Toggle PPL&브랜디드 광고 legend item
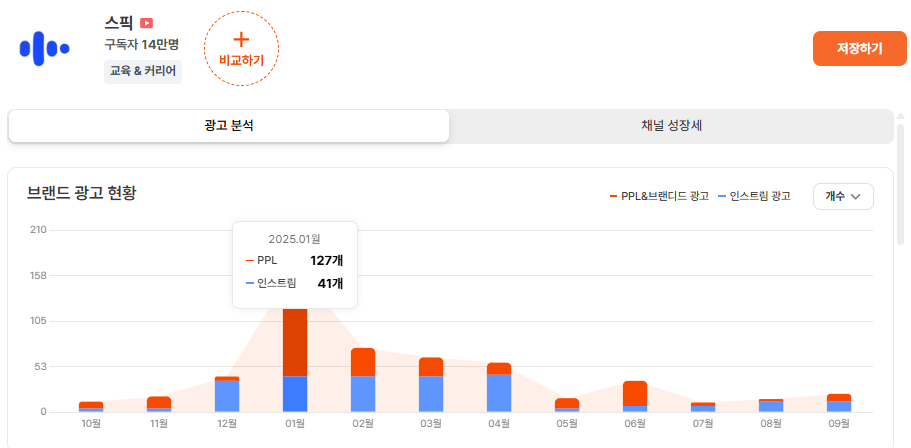Image resolution: width=911 pixels, height=448 pixels. [659, 196]
